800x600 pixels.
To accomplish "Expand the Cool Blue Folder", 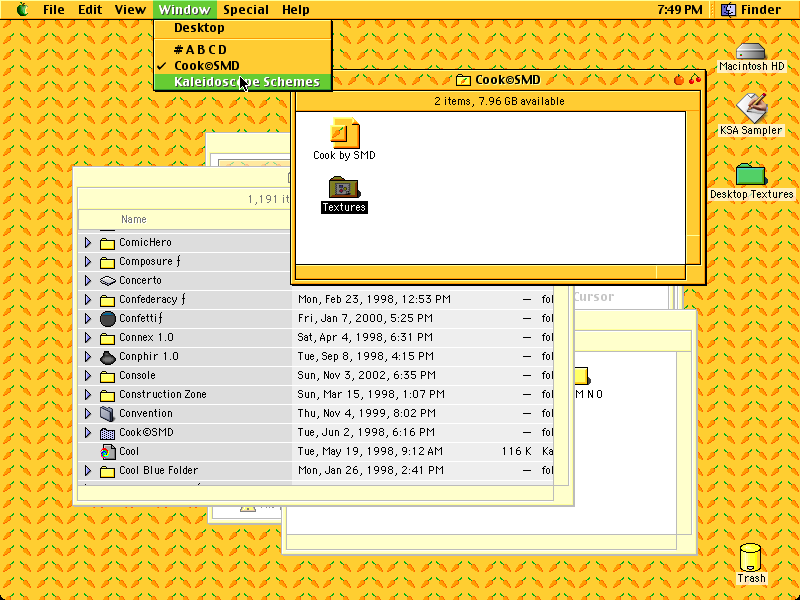I will point(88,471).
